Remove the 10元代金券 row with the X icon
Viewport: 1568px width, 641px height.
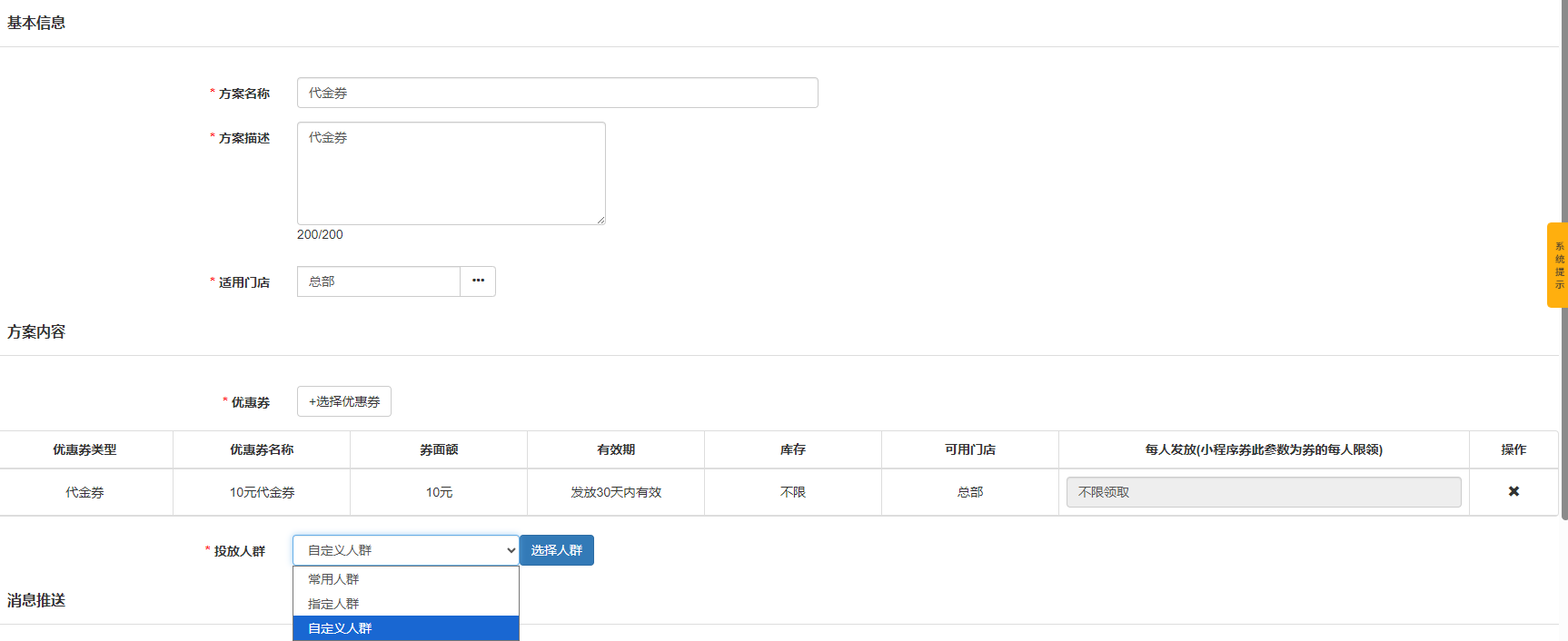pyautogui.click(x=1513, y=491)
